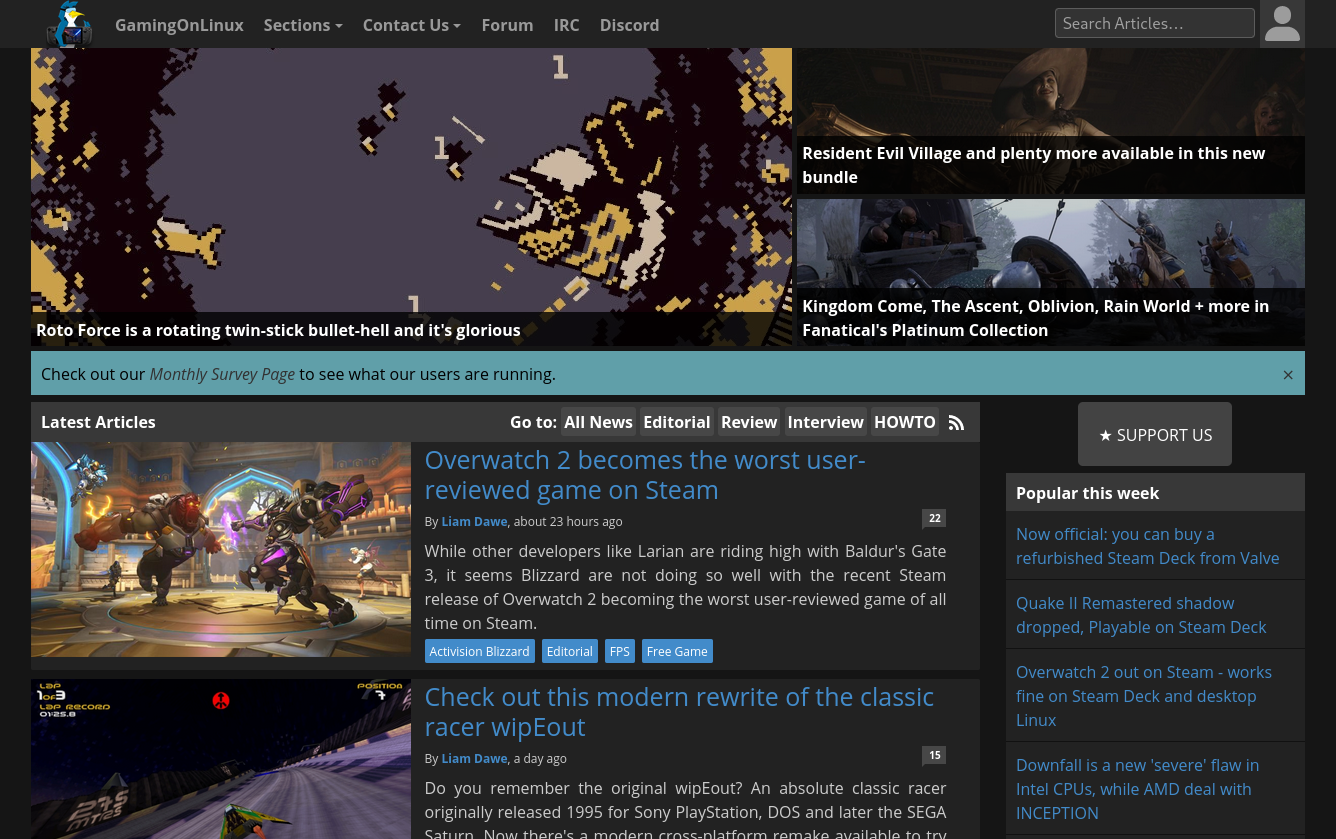Open Liam Dawe author link on Overwatch article

coord(474,521)
